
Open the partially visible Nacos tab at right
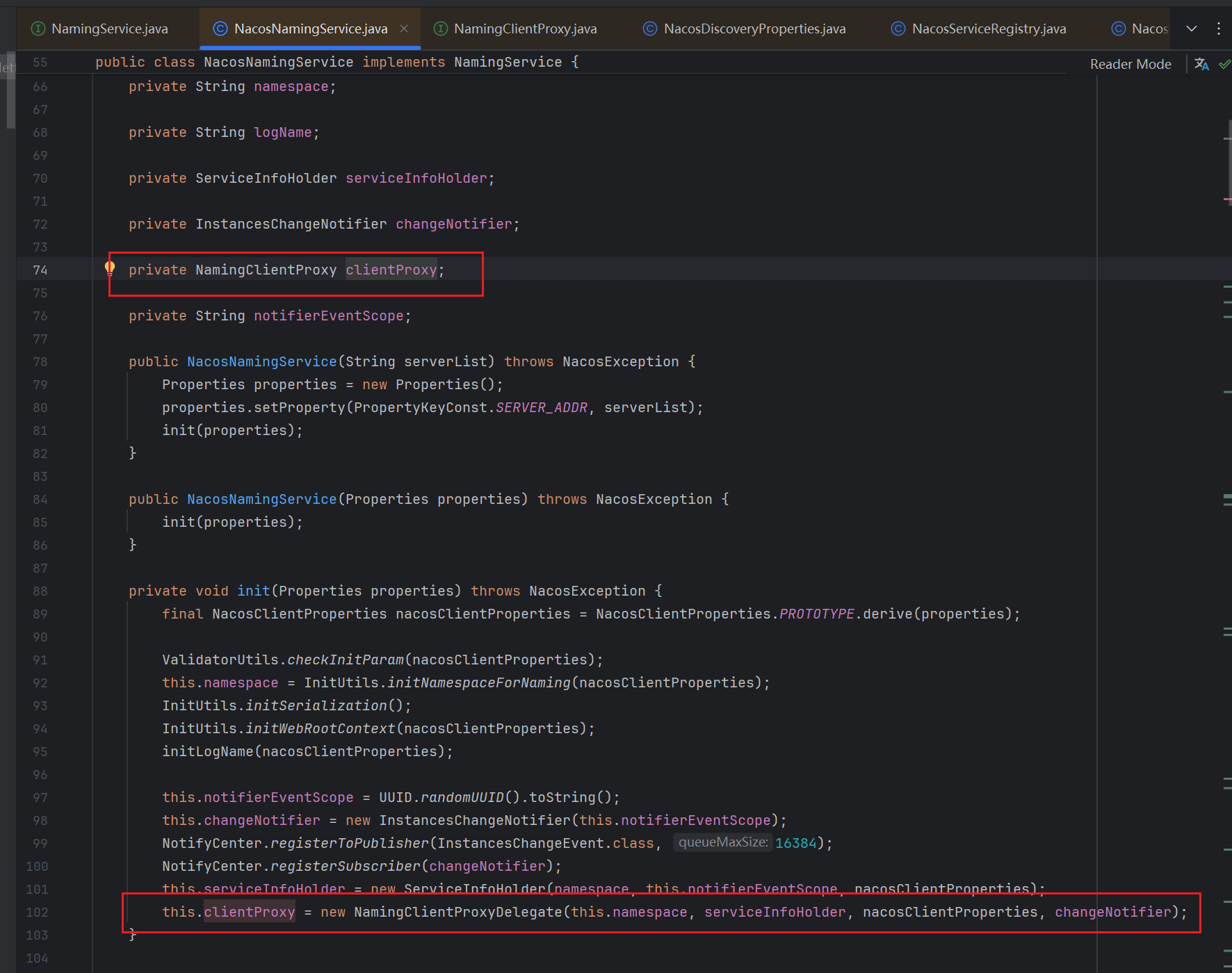coord(1149,28)
